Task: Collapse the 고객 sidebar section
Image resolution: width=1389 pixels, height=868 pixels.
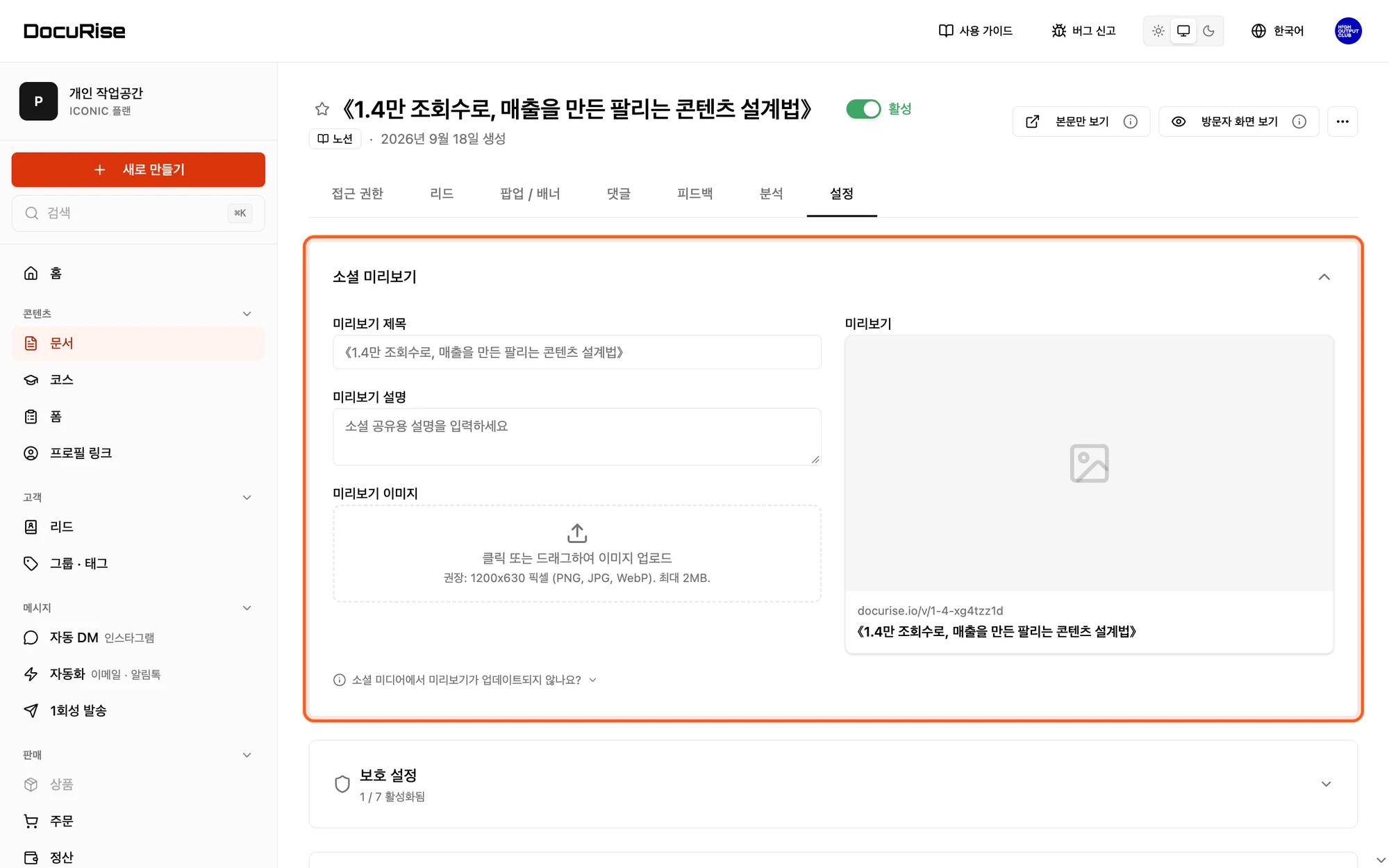Action: click(x=247, y=497)
